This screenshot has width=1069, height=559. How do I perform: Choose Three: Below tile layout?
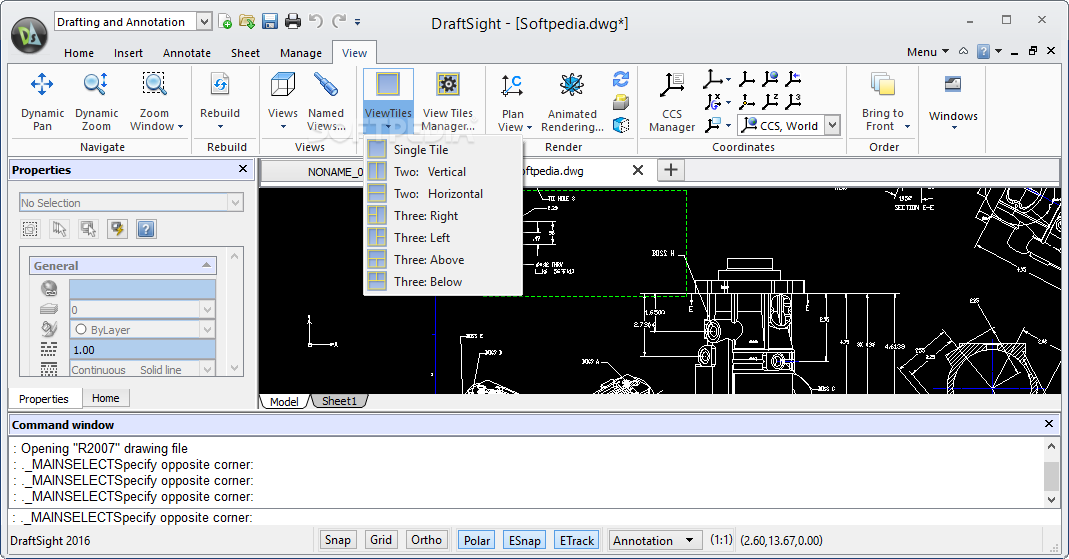444,282
